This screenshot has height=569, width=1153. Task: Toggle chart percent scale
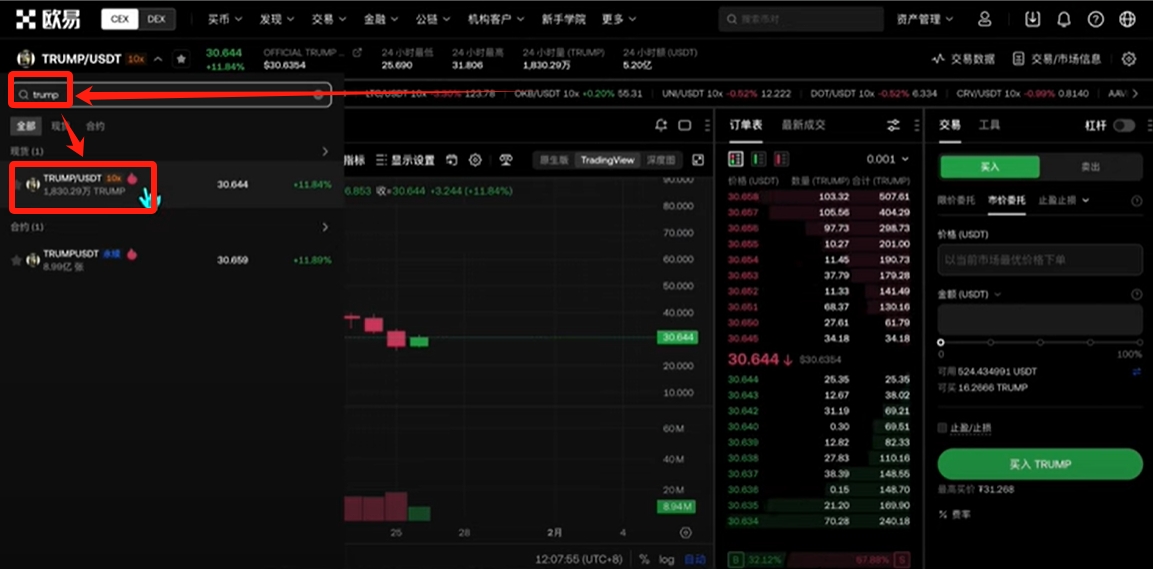pyautogui.click(x=644, y=559)
